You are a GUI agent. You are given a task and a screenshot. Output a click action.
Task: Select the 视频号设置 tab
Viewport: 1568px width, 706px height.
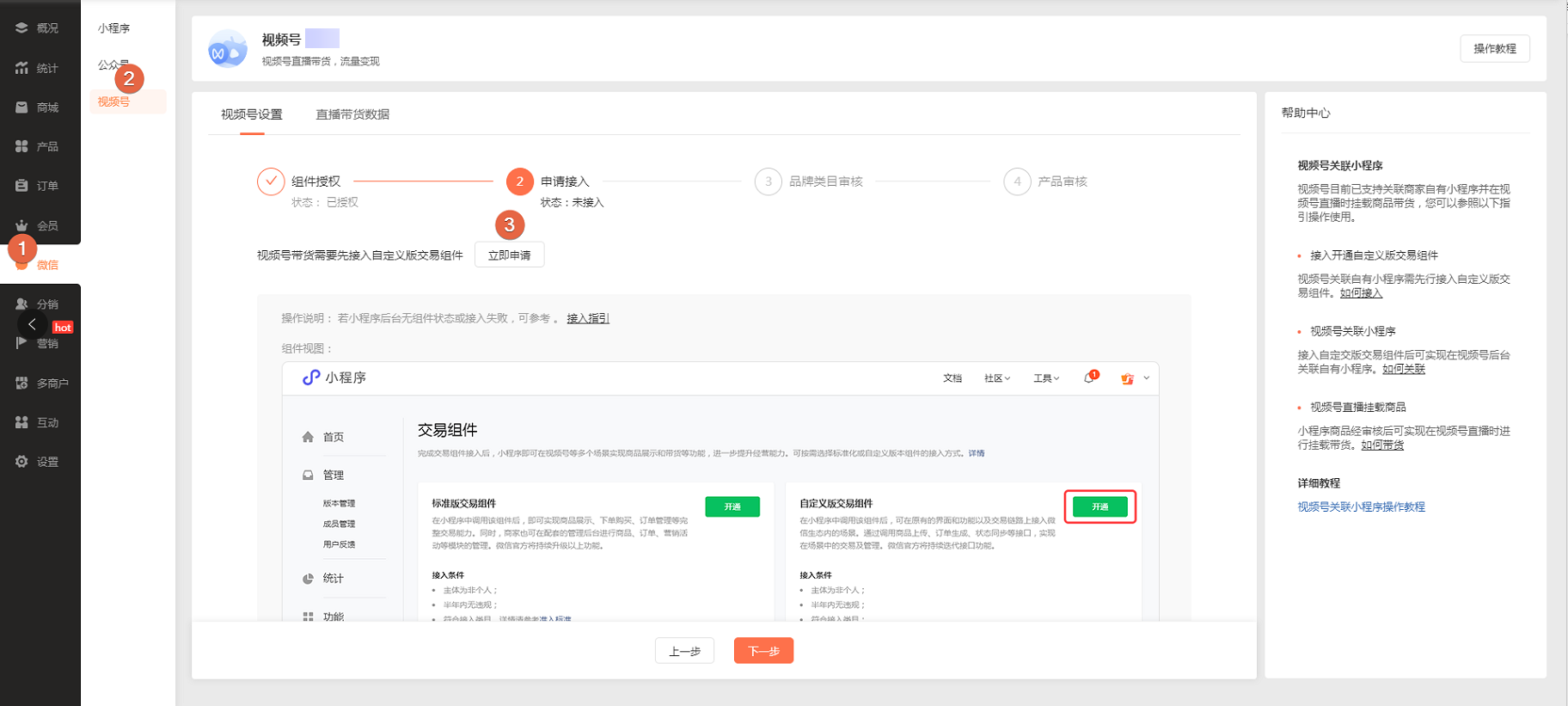coord(252,114)
